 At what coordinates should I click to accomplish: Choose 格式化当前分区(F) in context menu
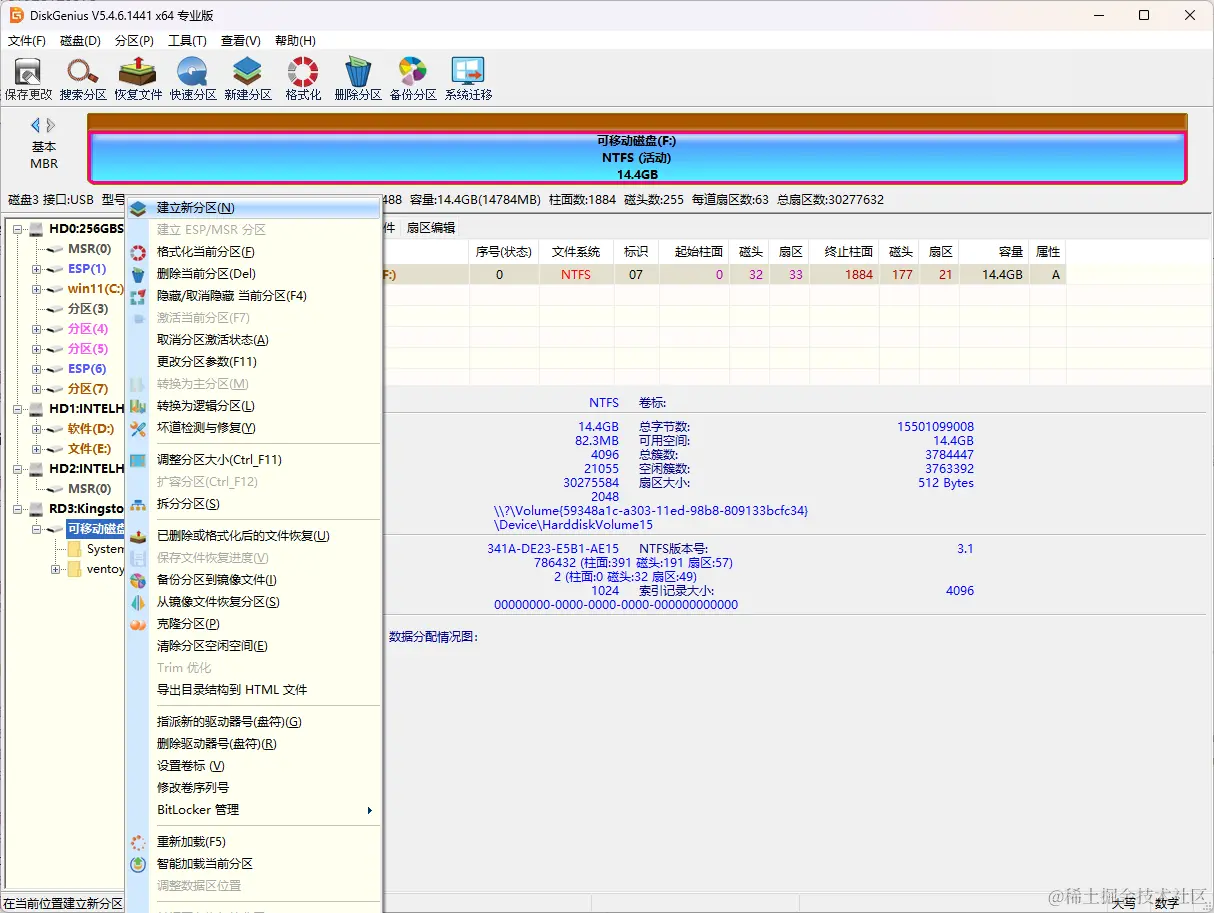(253, 252)
